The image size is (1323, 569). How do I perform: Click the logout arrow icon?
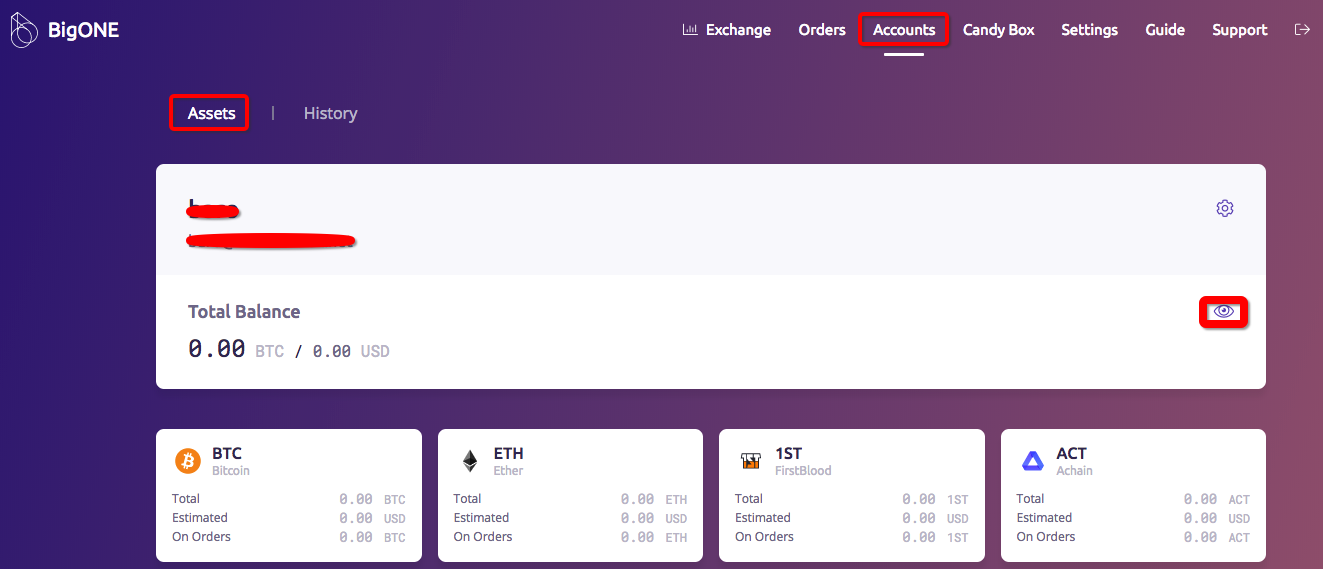[1301, 30]
